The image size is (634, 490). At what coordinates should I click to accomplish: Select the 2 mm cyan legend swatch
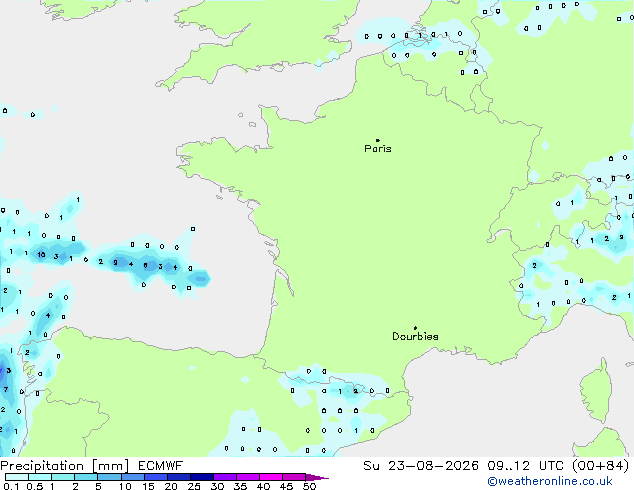86,477
